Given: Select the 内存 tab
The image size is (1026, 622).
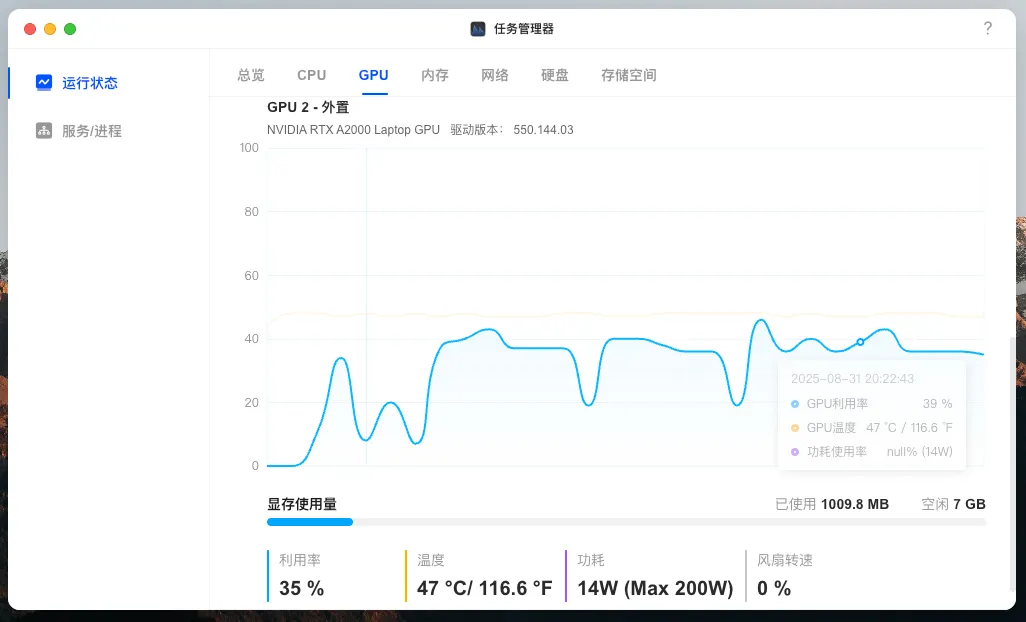Looking at the screenshot, I should click(x=434, y=74).
